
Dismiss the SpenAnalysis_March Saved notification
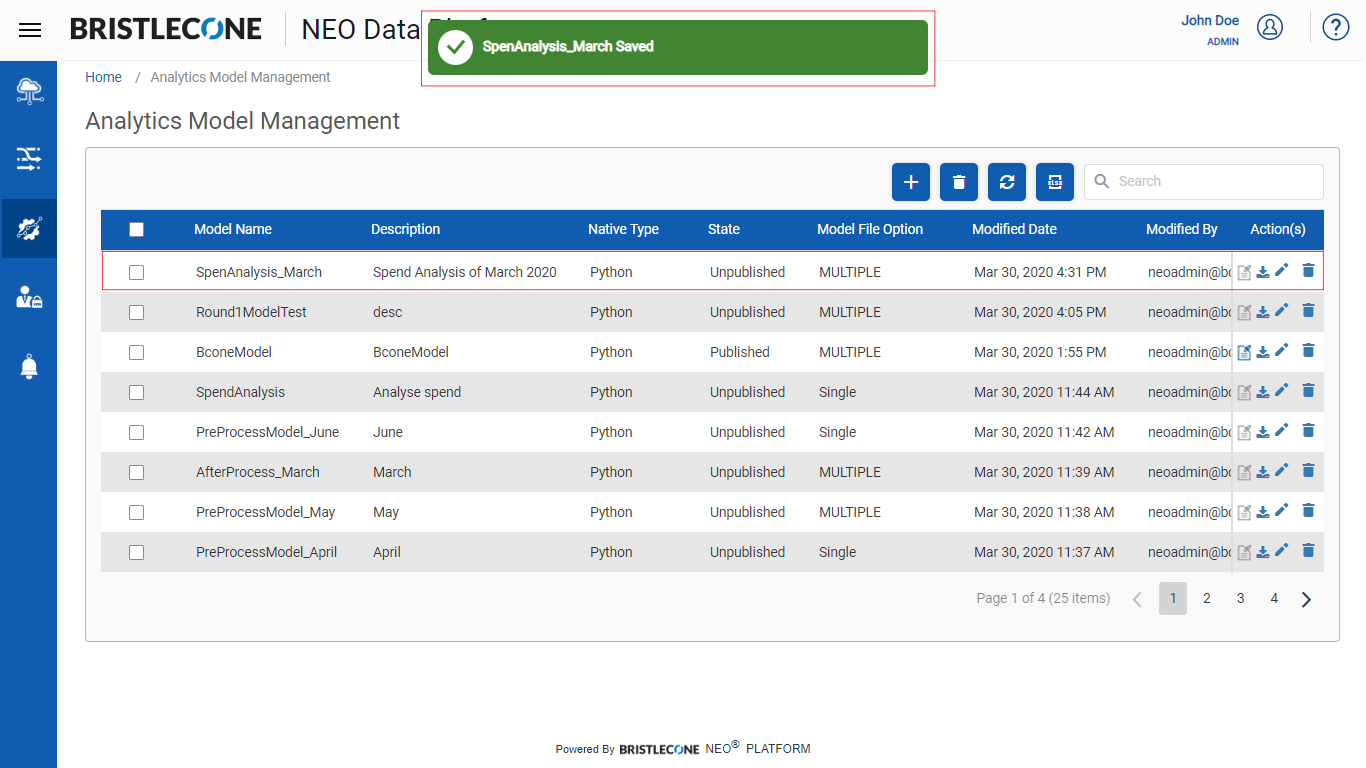pos(678,47)
